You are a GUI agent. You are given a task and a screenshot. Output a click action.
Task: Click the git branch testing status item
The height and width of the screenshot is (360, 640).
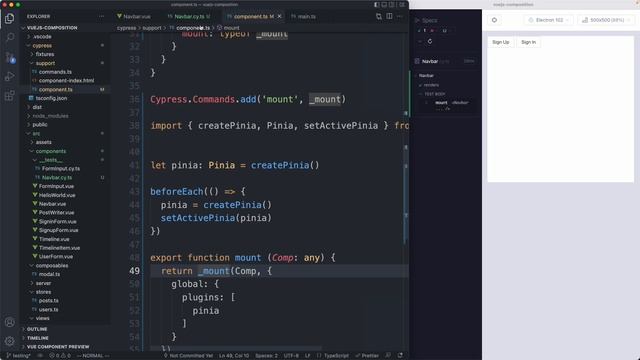(19, 356)
